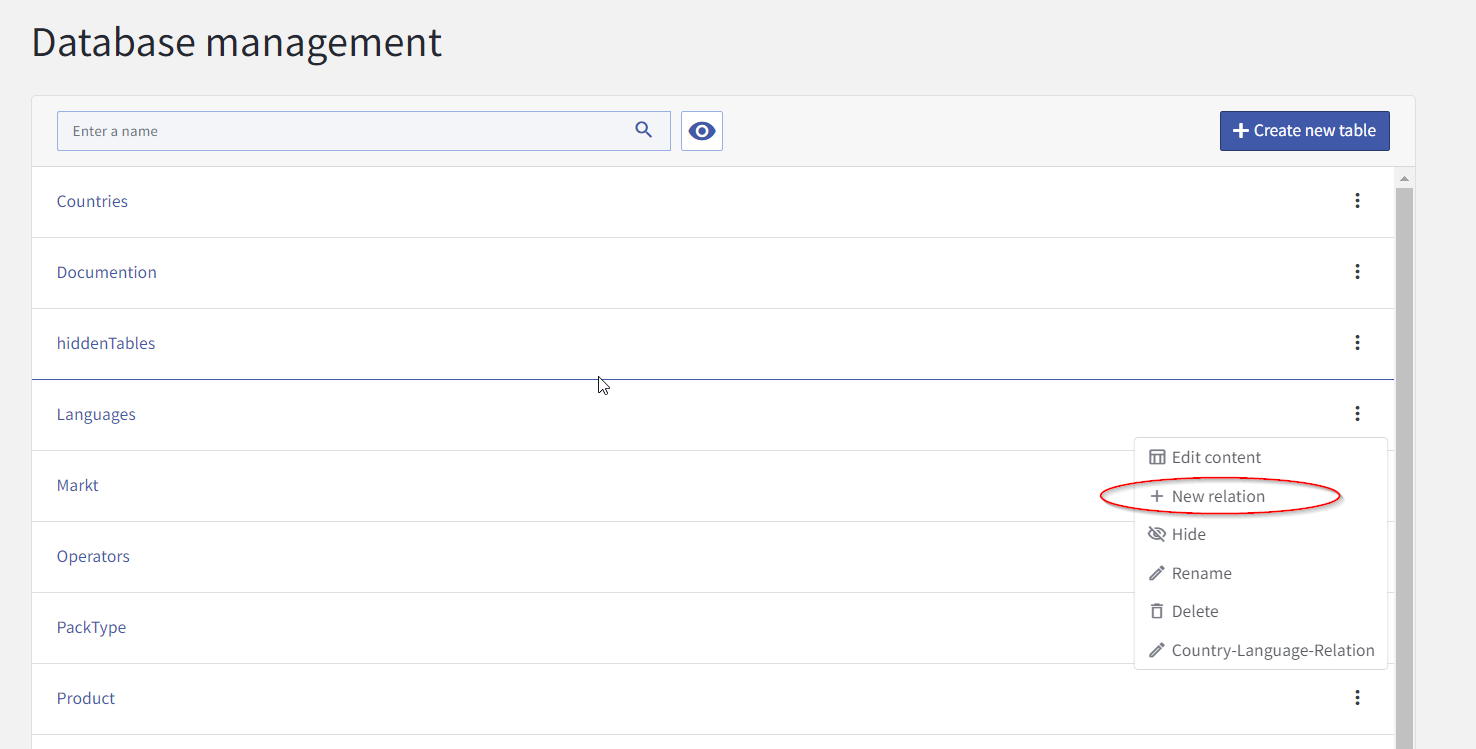
Task: Open the Operators table link
Action: click(x=93, y=556)
